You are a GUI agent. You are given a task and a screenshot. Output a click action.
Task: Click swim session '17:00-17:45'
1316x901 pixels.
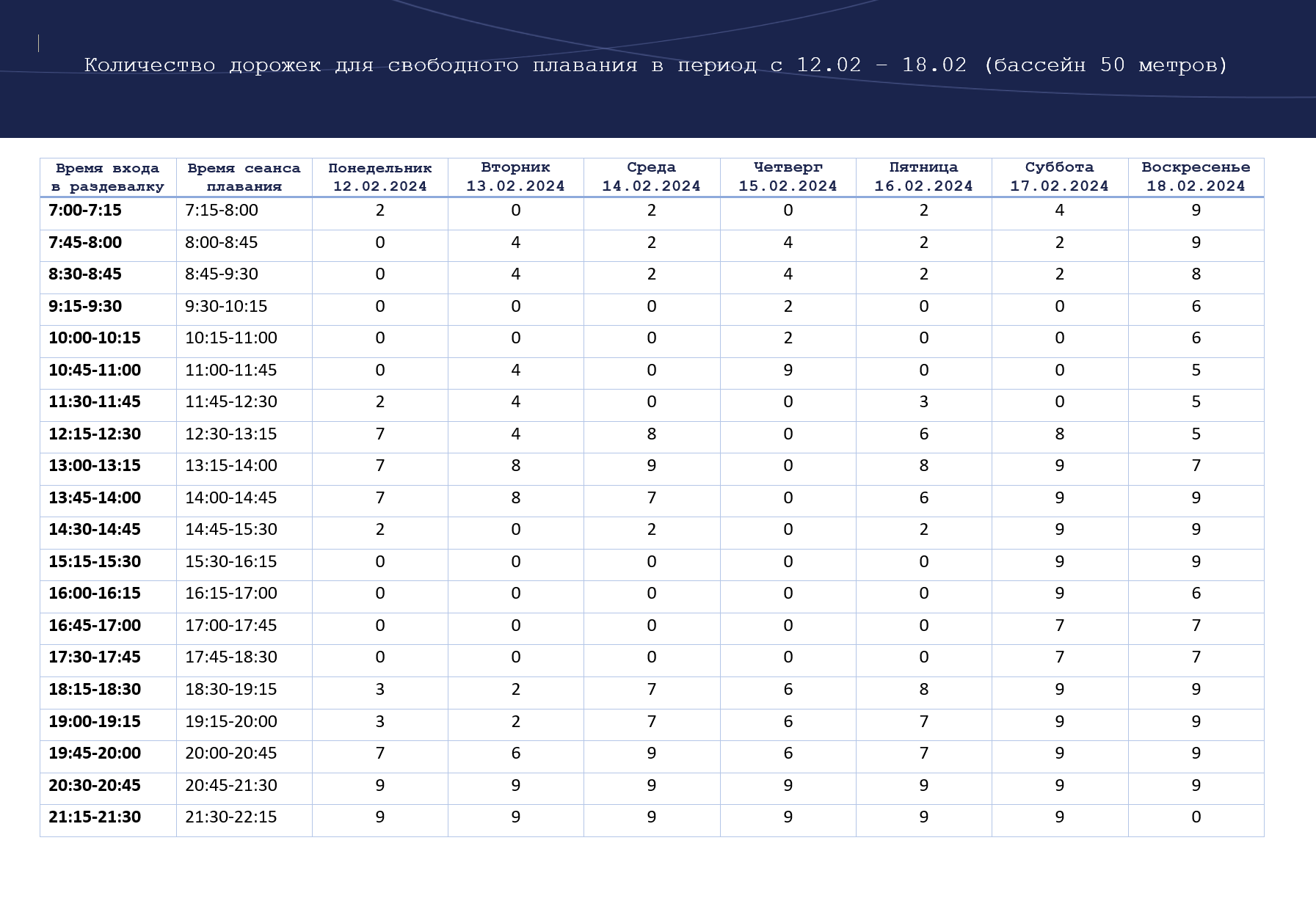point(231,626)
